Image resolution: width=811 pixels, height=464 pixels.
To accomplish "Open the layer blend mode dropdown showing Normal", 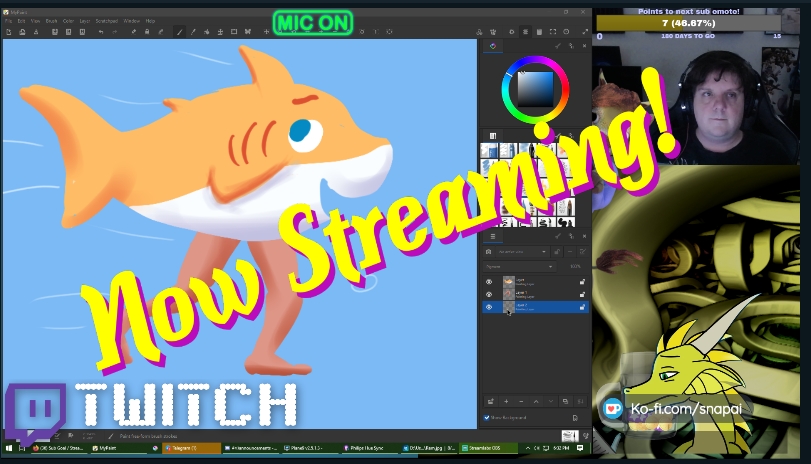I will point(519,267).
